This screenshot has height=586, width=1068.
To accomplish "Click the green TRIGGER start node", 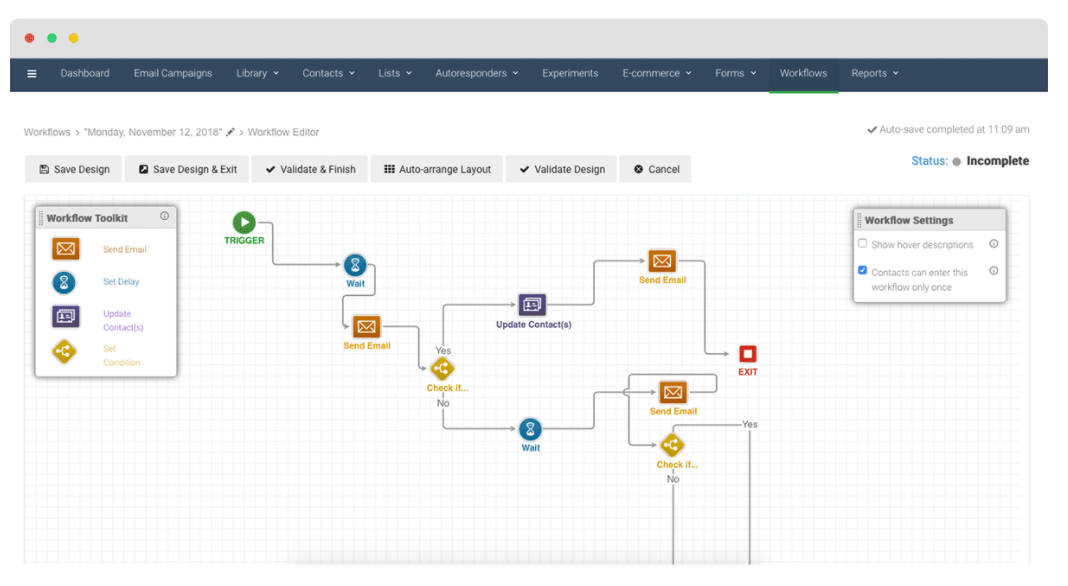I will tap(244, 222).
